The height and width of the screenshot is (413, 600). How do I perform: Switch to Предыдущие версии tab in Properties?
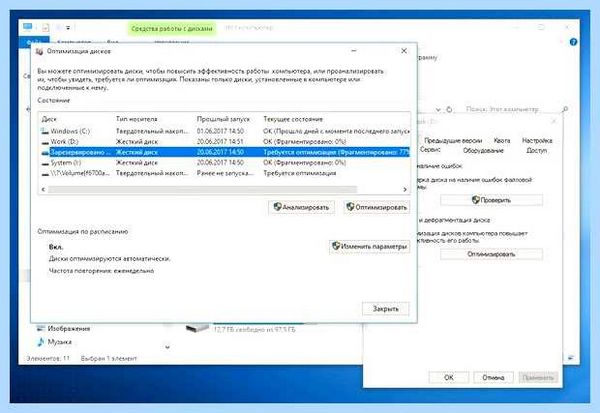tap(453, 140)
